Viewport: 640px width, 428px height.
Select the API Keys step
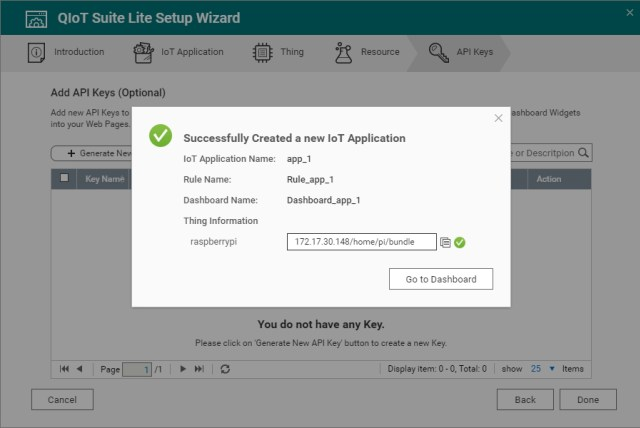click(x=461, y=52)
